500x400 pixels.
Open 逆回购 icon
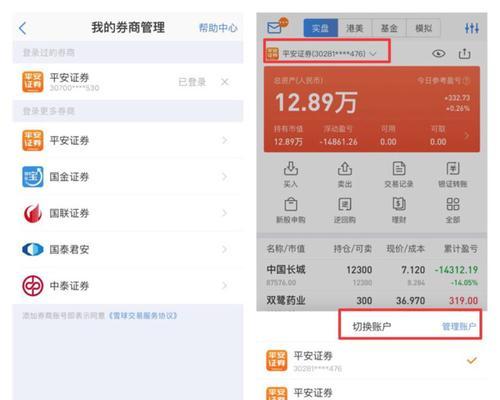(345, 204)
